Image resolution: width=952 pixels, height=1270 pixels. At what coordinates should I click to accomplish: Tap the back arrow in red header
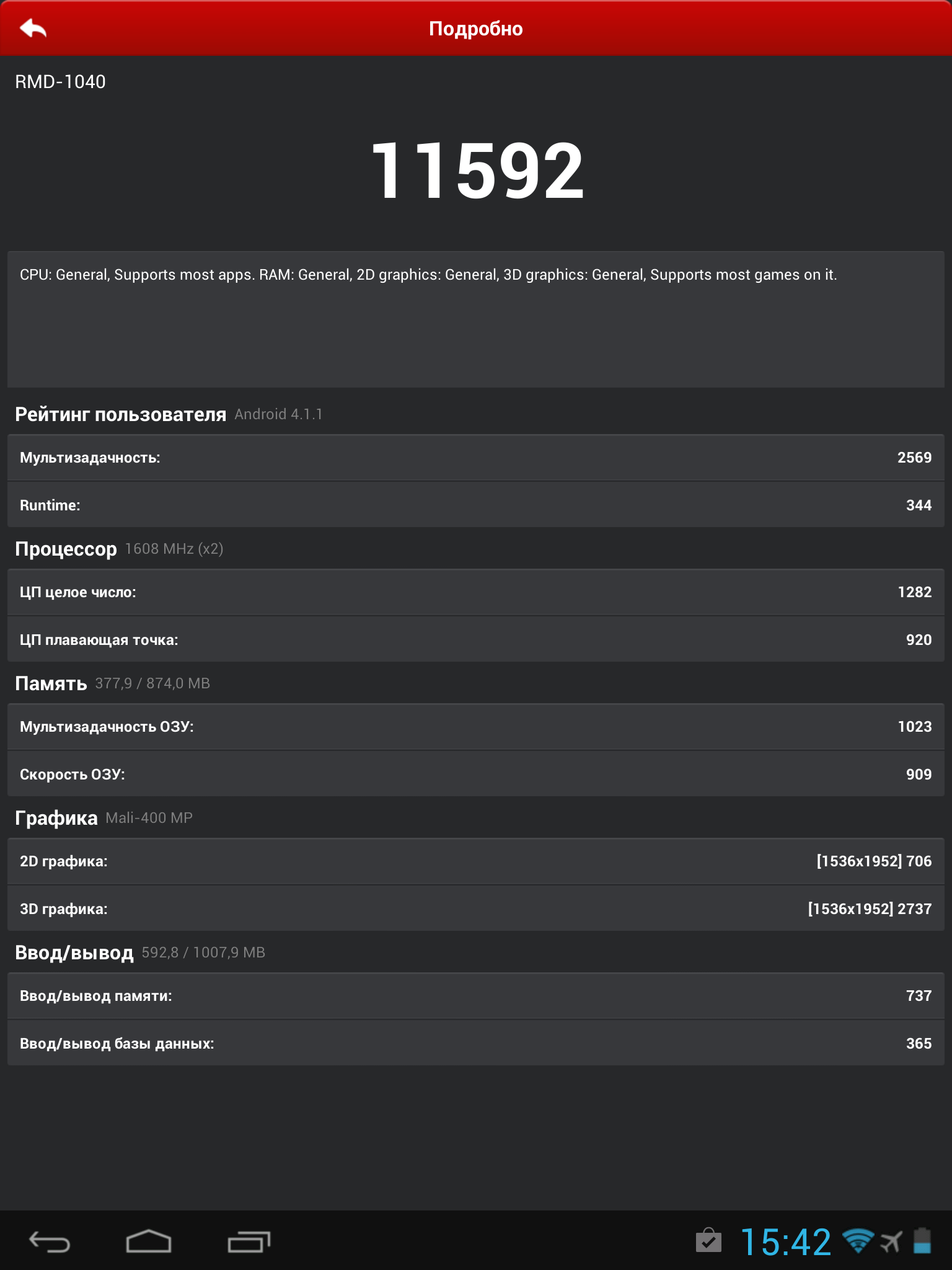click(33, 29)
